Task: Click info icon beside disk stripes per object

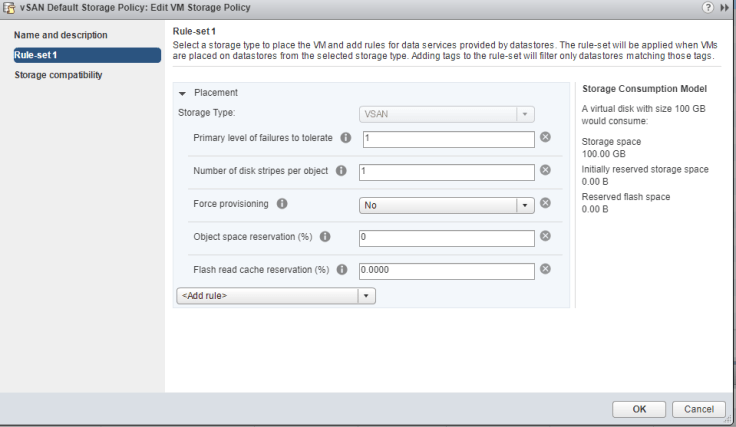Action: (340, 171)
